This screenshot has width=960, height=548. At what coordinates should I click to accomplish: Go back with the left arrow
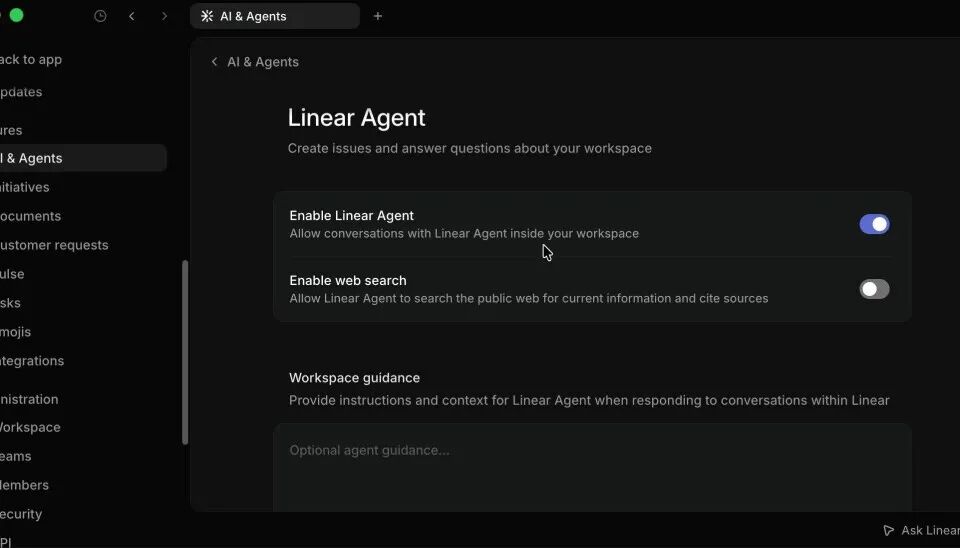click(x=132, y=17)
